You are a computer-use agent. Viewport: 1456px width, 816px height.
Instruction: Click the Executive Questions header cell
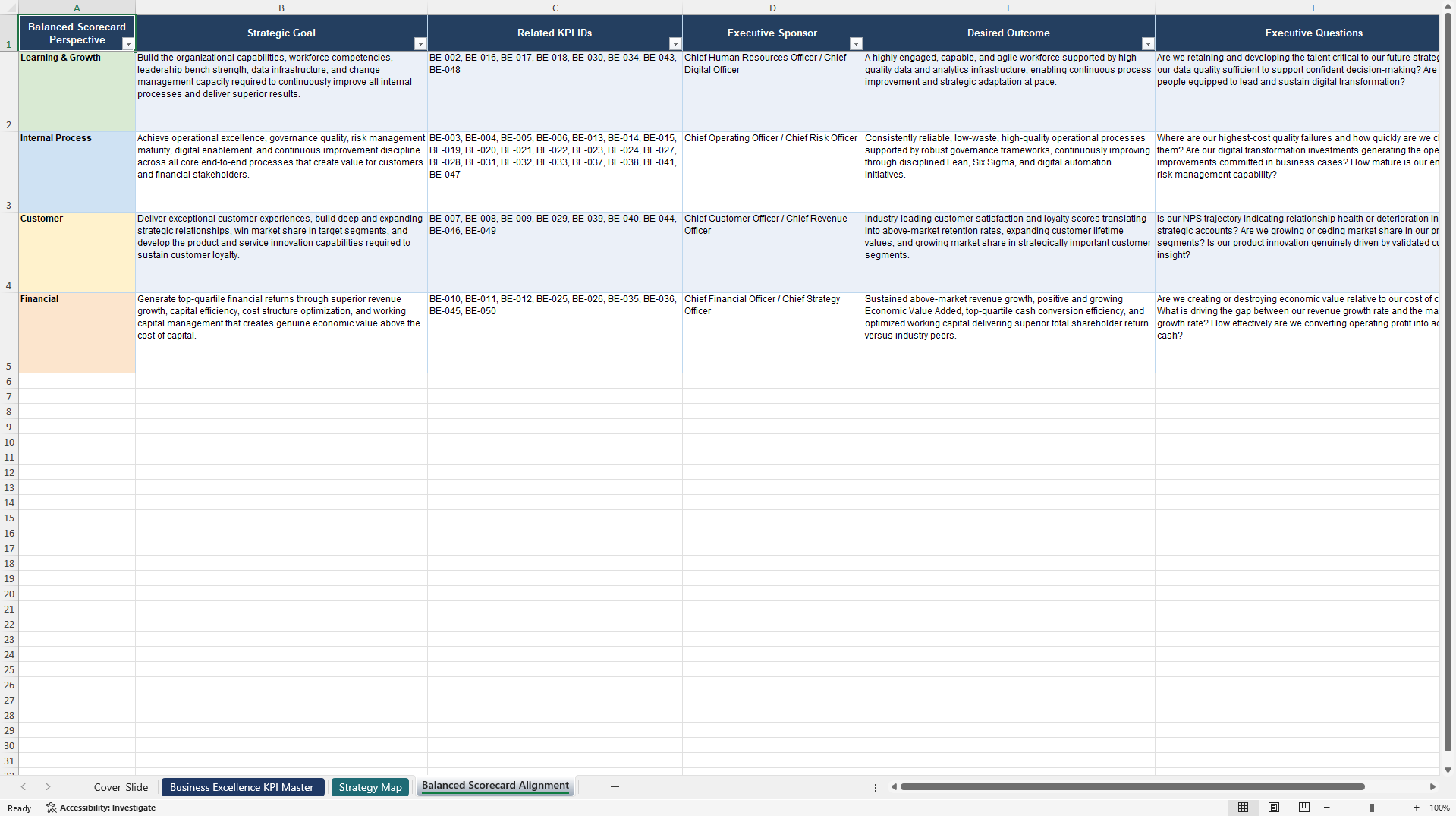click(1297, 33)
